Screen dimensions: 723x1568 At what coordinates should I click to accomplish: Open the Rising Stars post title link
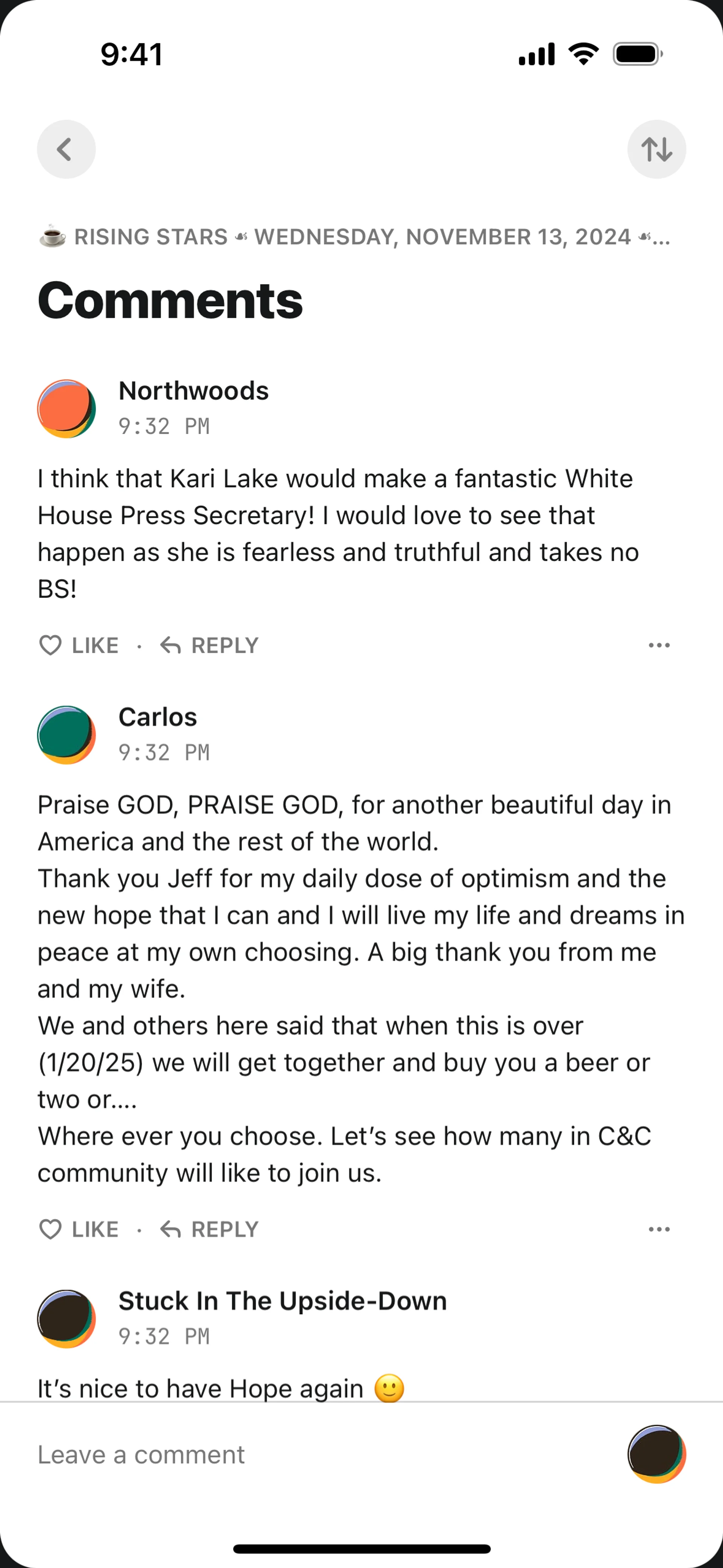click(353, 237)
